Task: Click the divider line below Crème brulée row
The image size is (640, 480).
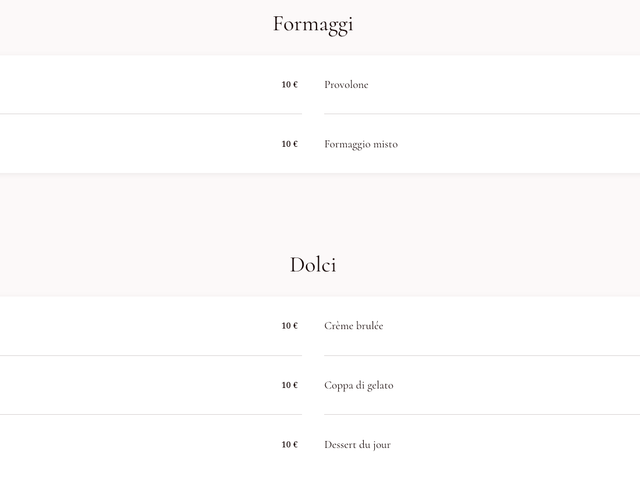Action: [480, 355]
